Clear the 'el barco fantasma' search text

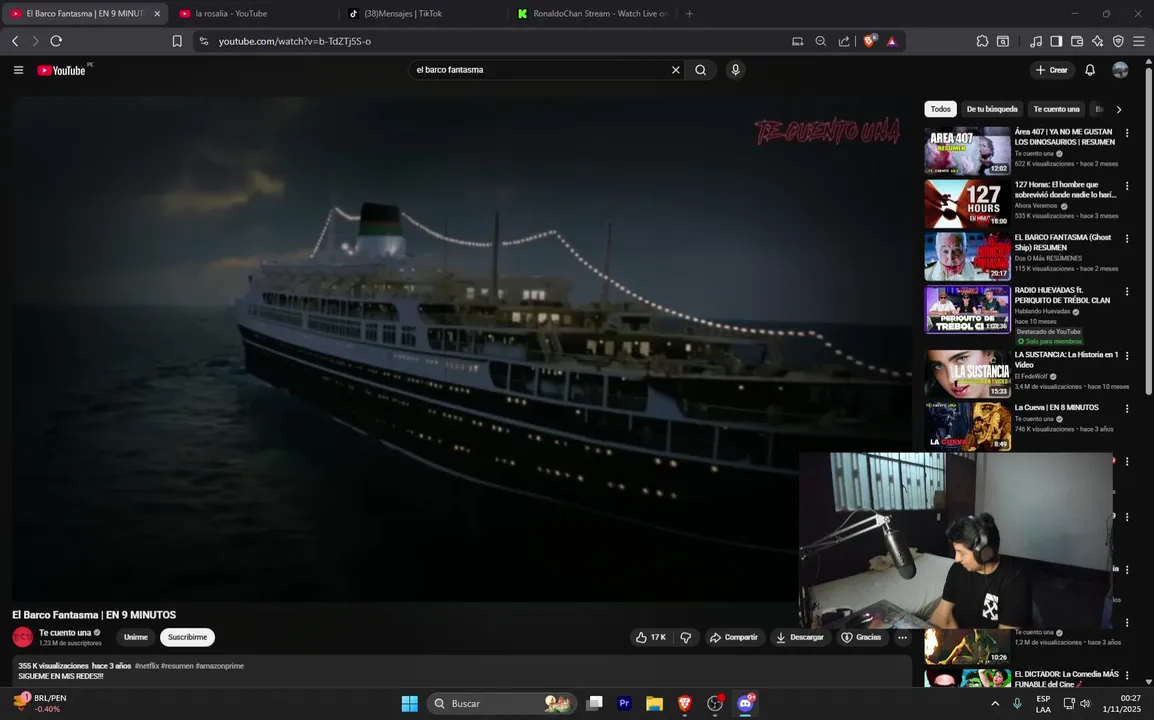(x=676, y=70)
